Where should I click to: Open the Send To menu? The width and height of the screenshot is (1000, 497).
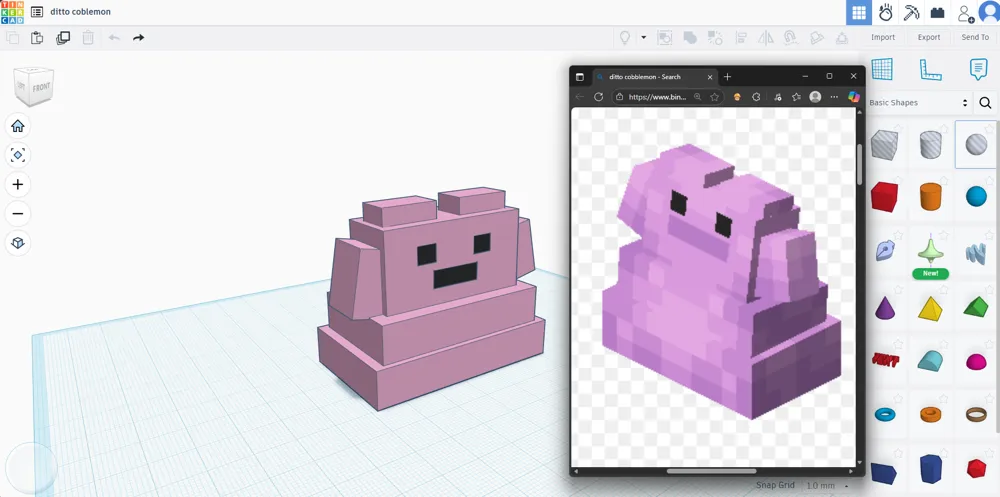(974, 37)
